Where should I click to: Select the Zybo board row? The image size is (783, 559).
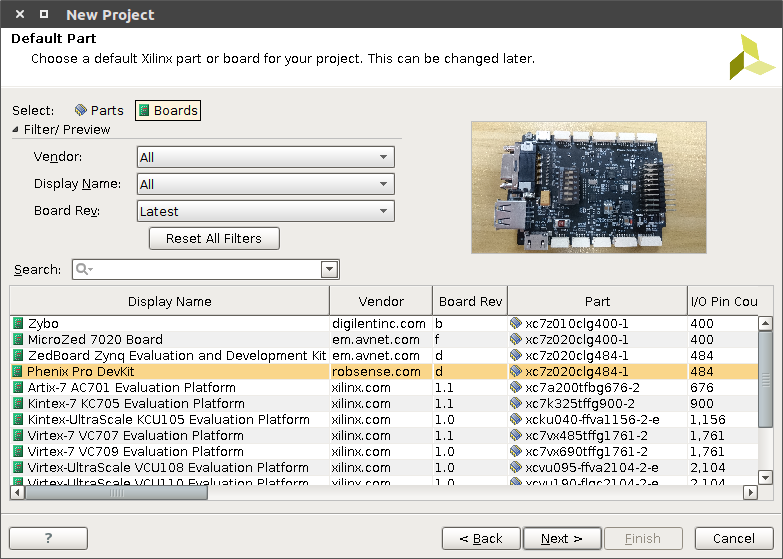pos(384,324)
